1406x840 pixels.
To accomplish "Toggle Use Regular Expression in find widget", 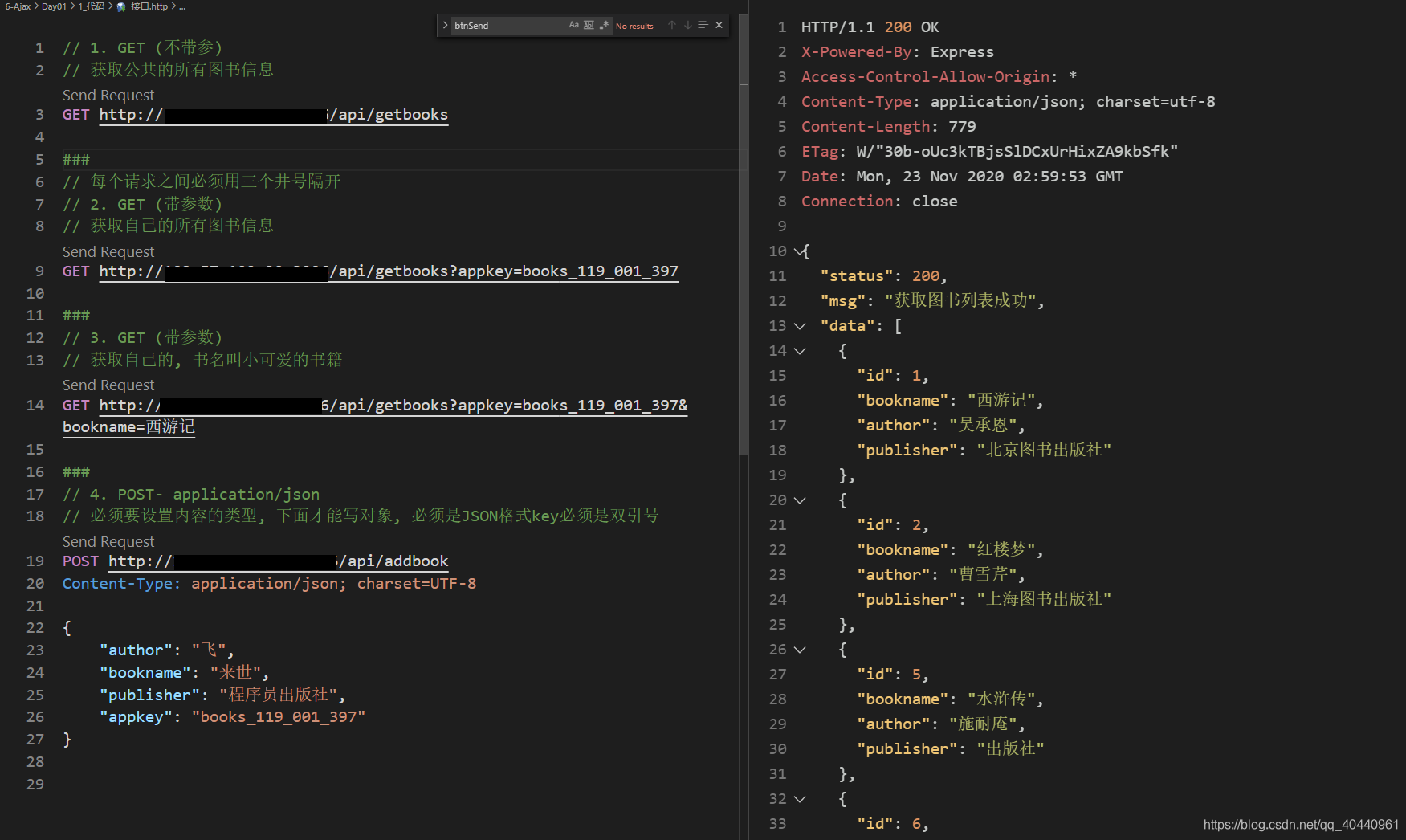I will click(604, 25).
